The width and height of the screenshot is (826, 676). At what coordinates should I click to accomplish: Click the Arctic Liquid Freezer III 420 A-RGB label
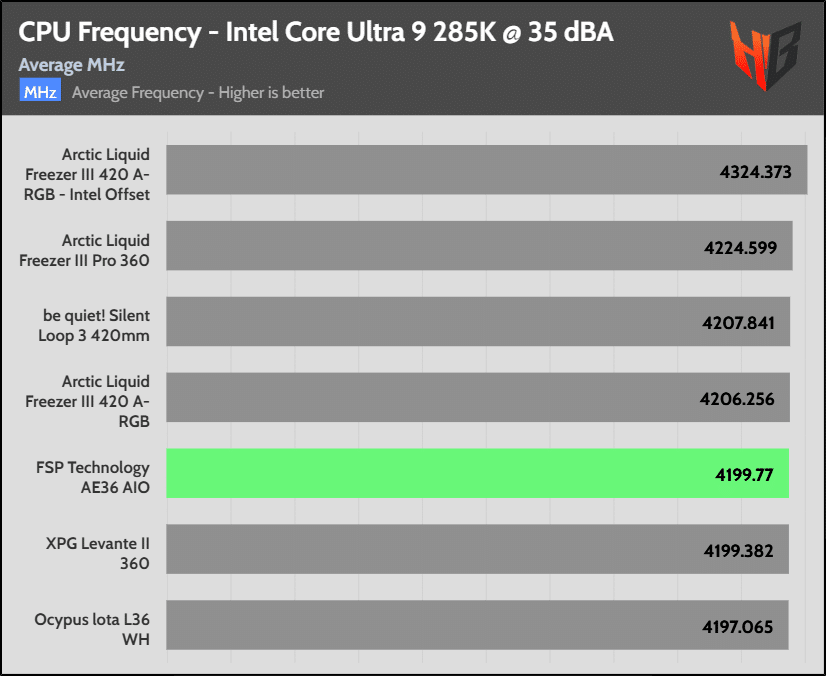click(x=87, y=401)
